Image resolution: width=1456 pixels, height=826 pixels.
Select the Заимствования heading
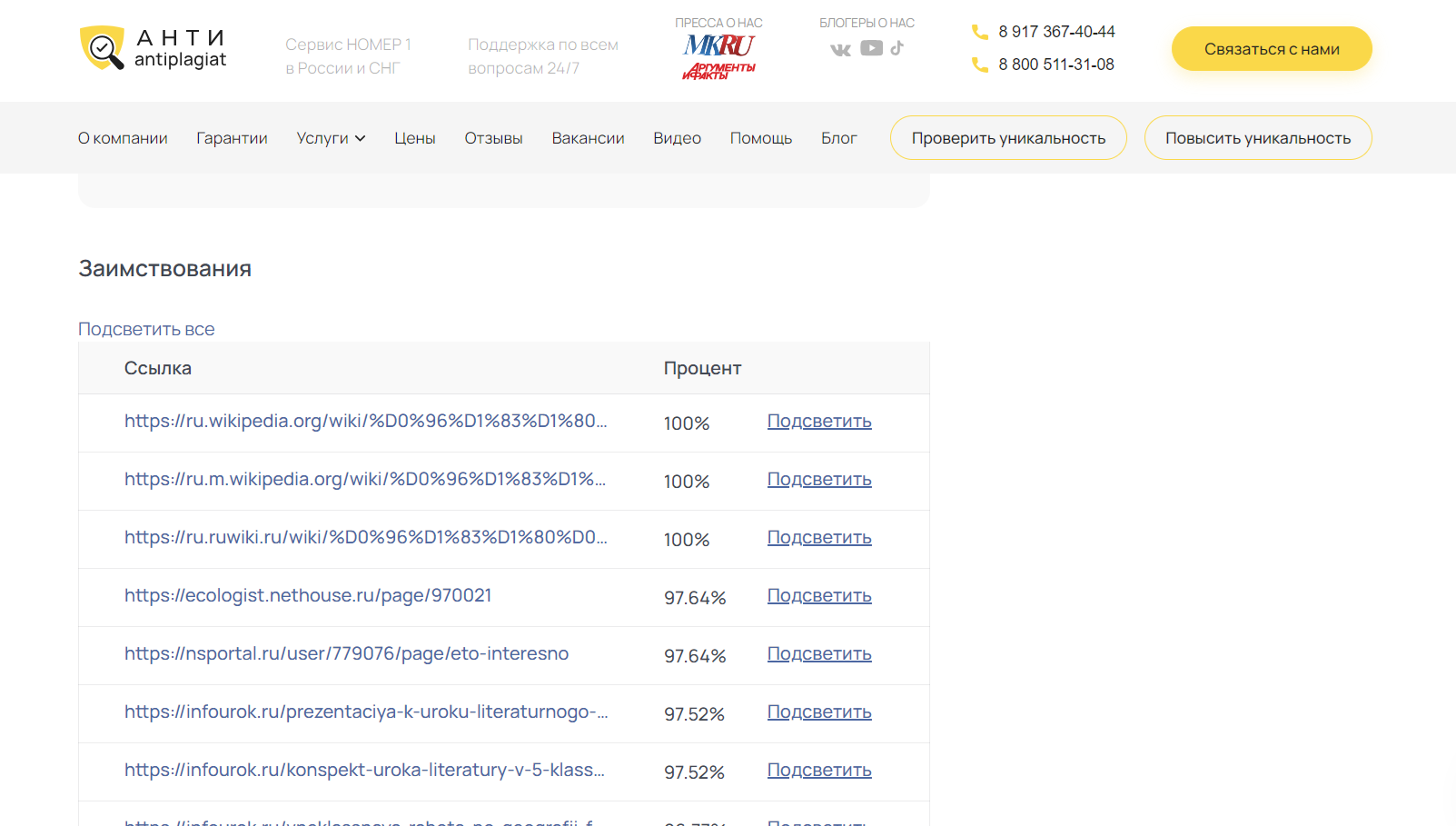point(165,269)
